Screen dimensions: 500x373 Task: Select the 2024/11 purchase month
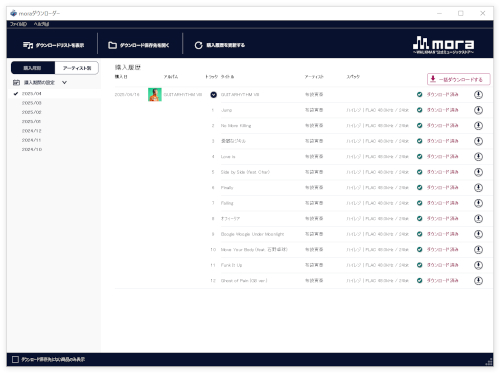click(32, 140)
